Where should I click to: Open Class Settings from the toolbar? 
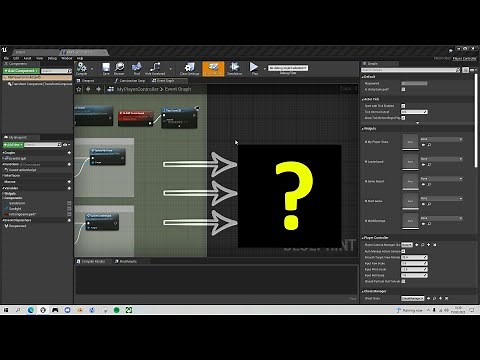click(189, 68)
